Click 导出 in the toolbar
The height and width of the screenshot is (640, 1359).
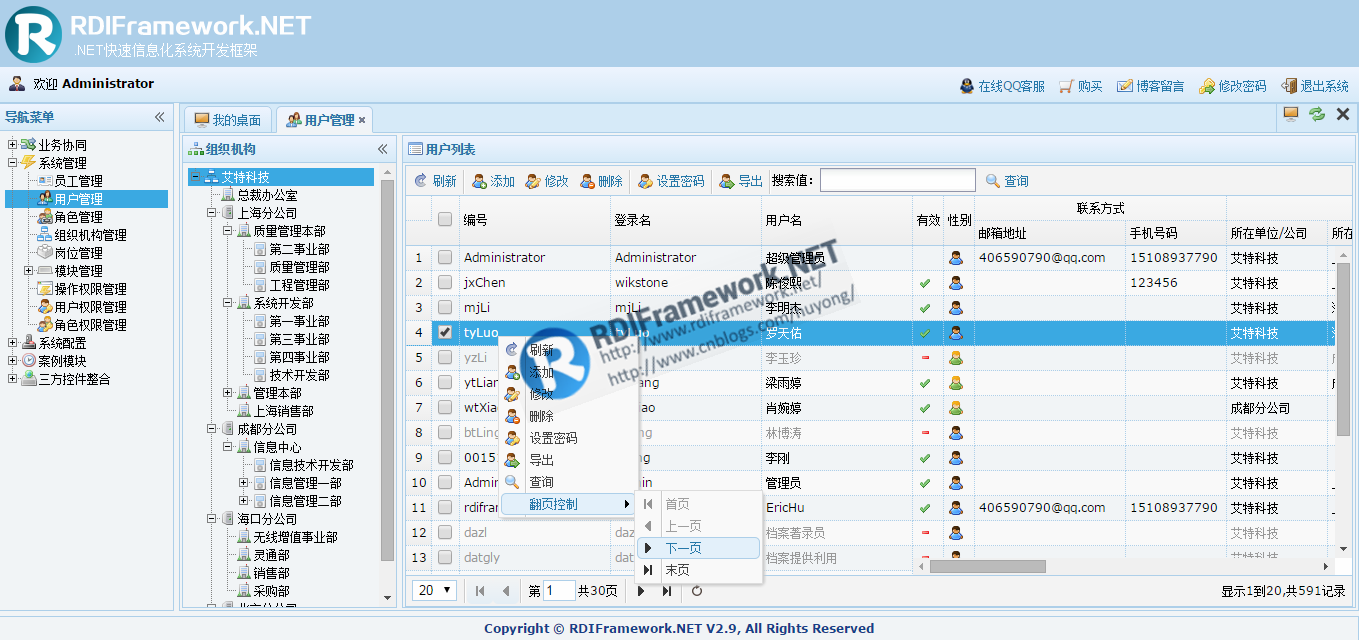(741, 181)
